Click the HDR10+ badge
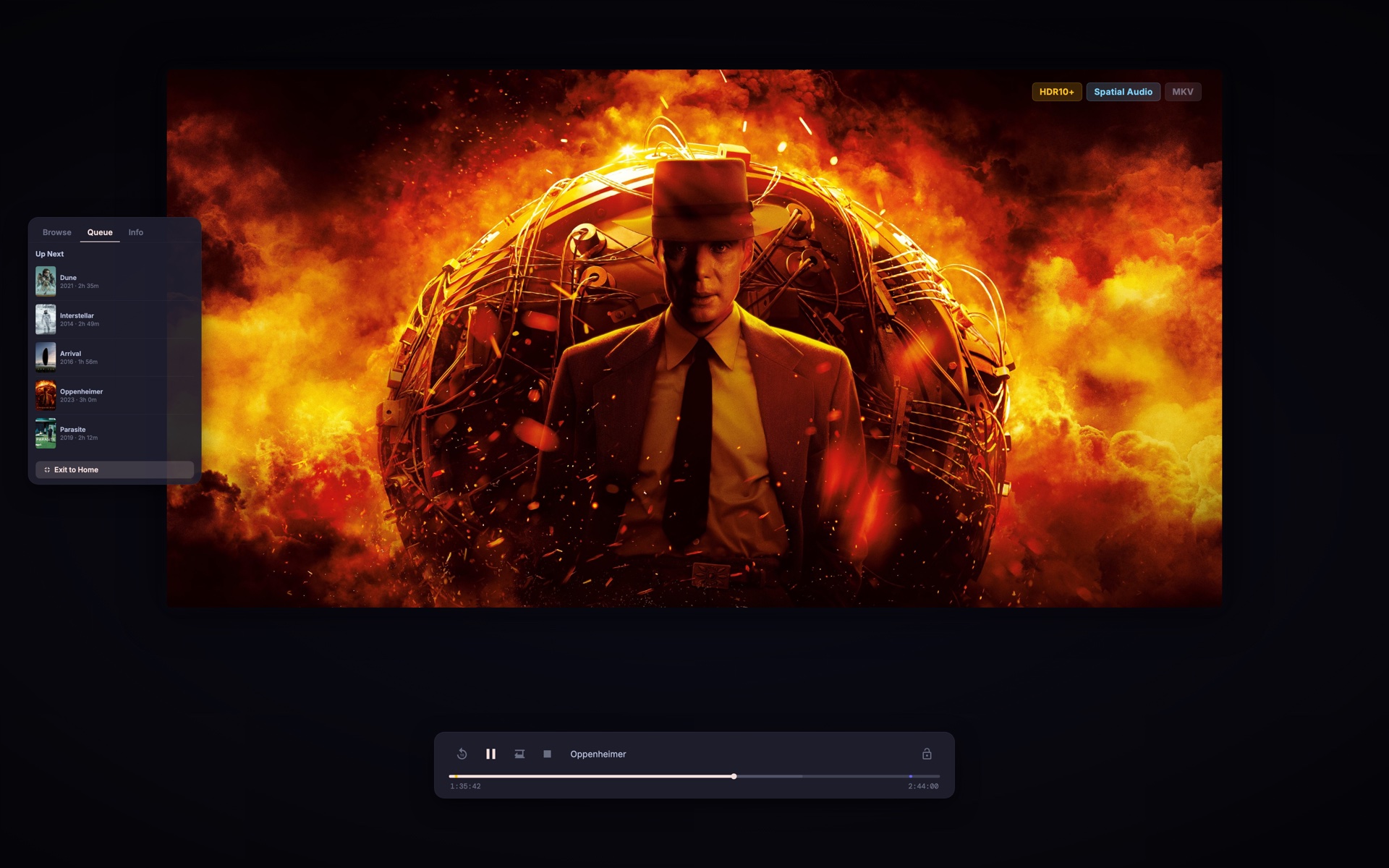Viewport: 1389px width, 868px height. click(1056, 92)
